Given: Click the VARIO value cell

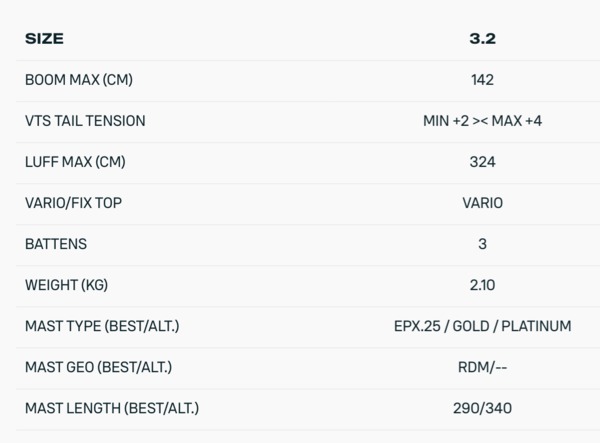Looking at the screenshot, I should (482, 203).
